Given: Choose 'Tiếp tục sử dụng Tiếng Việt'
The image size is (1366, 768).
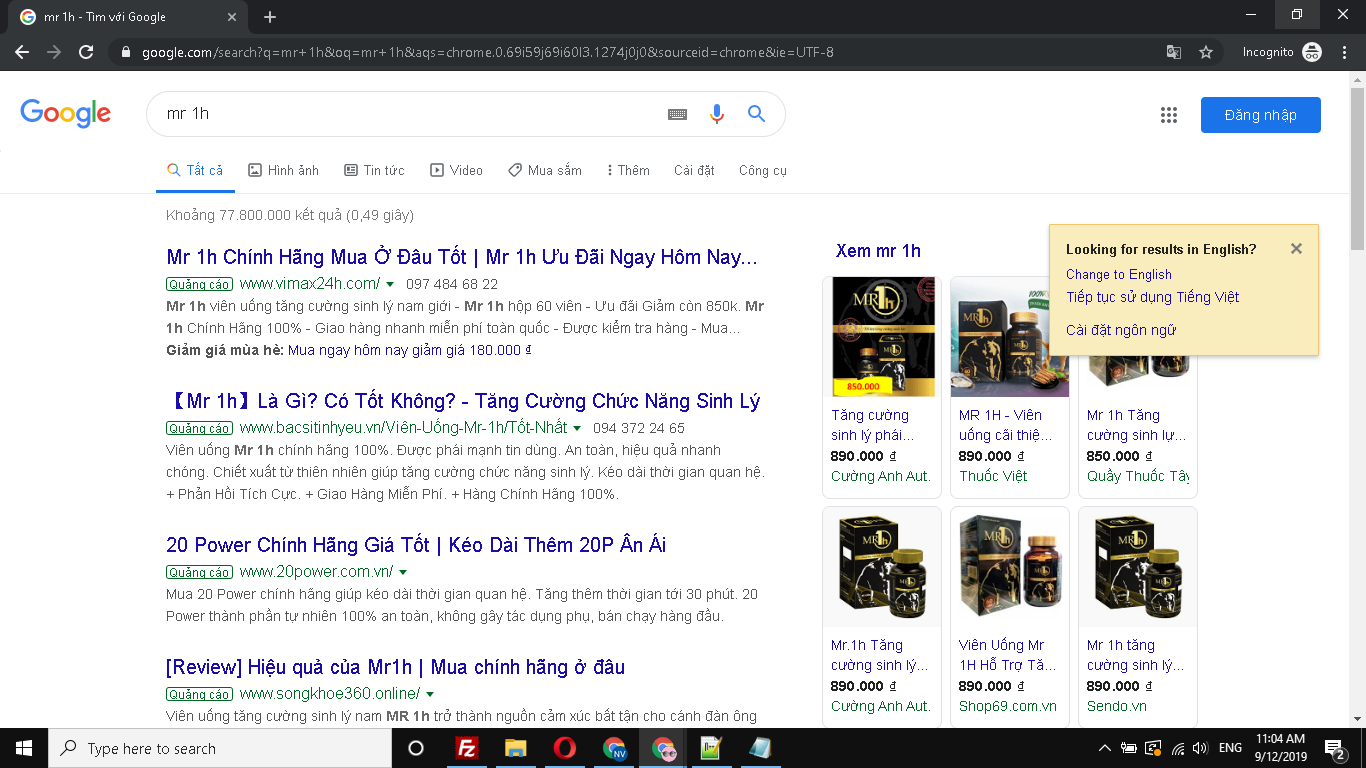Looking at the screenshot, I should pyautogui.click(x=1153, y=297).
